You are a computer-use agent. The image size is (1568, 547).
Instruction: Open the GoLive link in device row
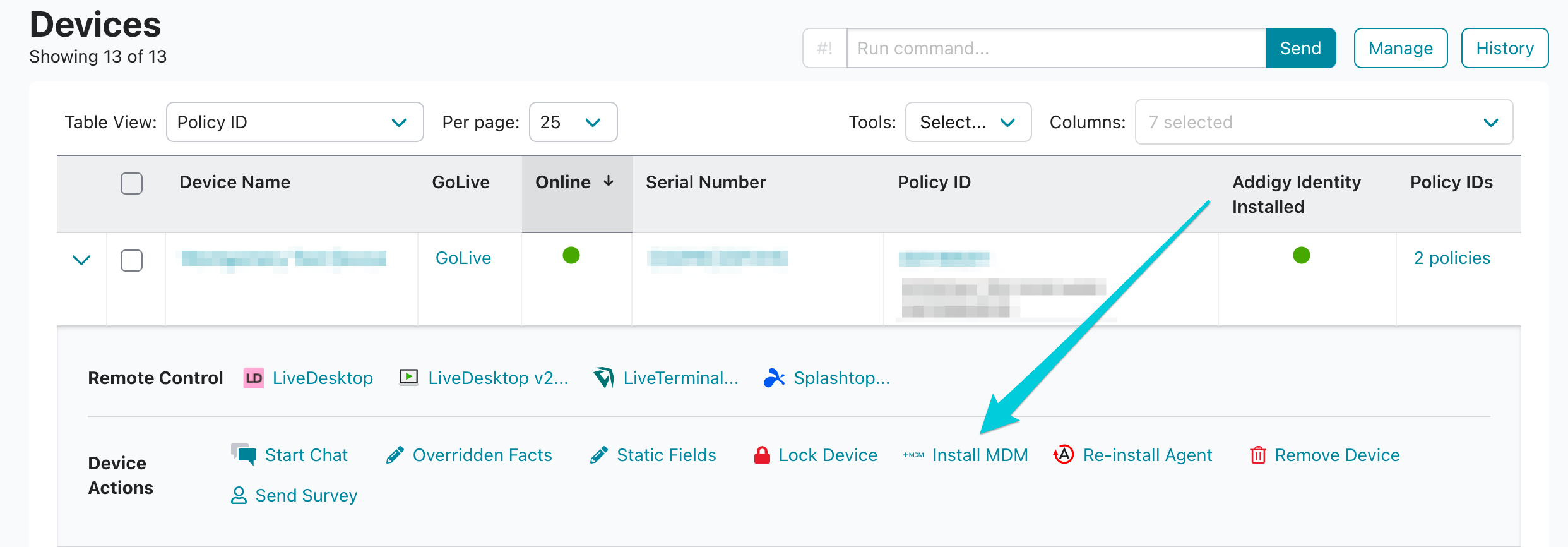[x=463, y=258]
